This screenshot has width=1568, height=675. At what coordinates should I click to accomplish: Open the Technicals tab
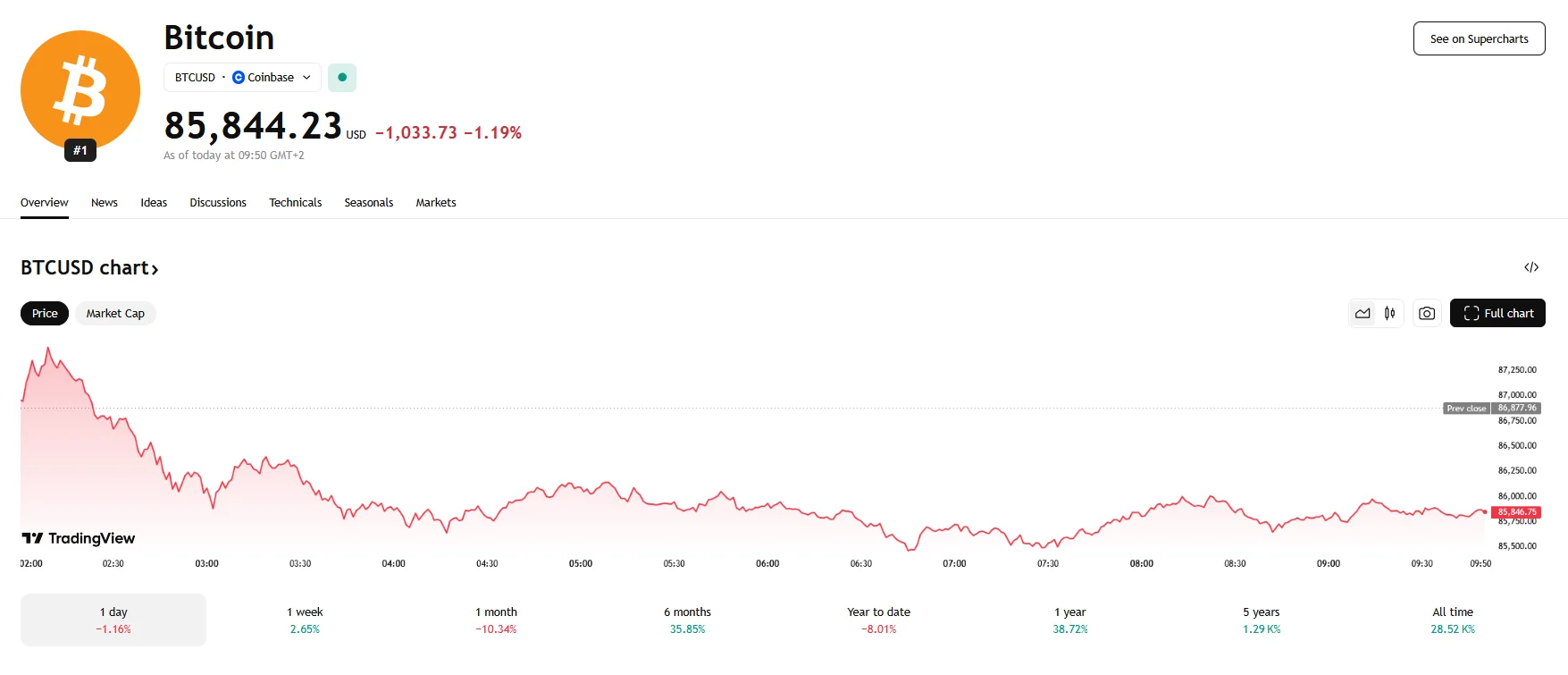click(x=295, y=203)
